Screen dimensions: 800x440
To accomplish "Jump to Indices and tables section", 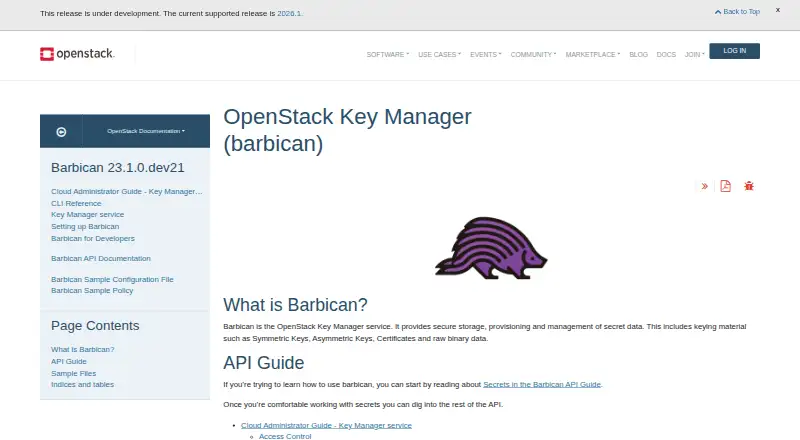I will 82,384.
